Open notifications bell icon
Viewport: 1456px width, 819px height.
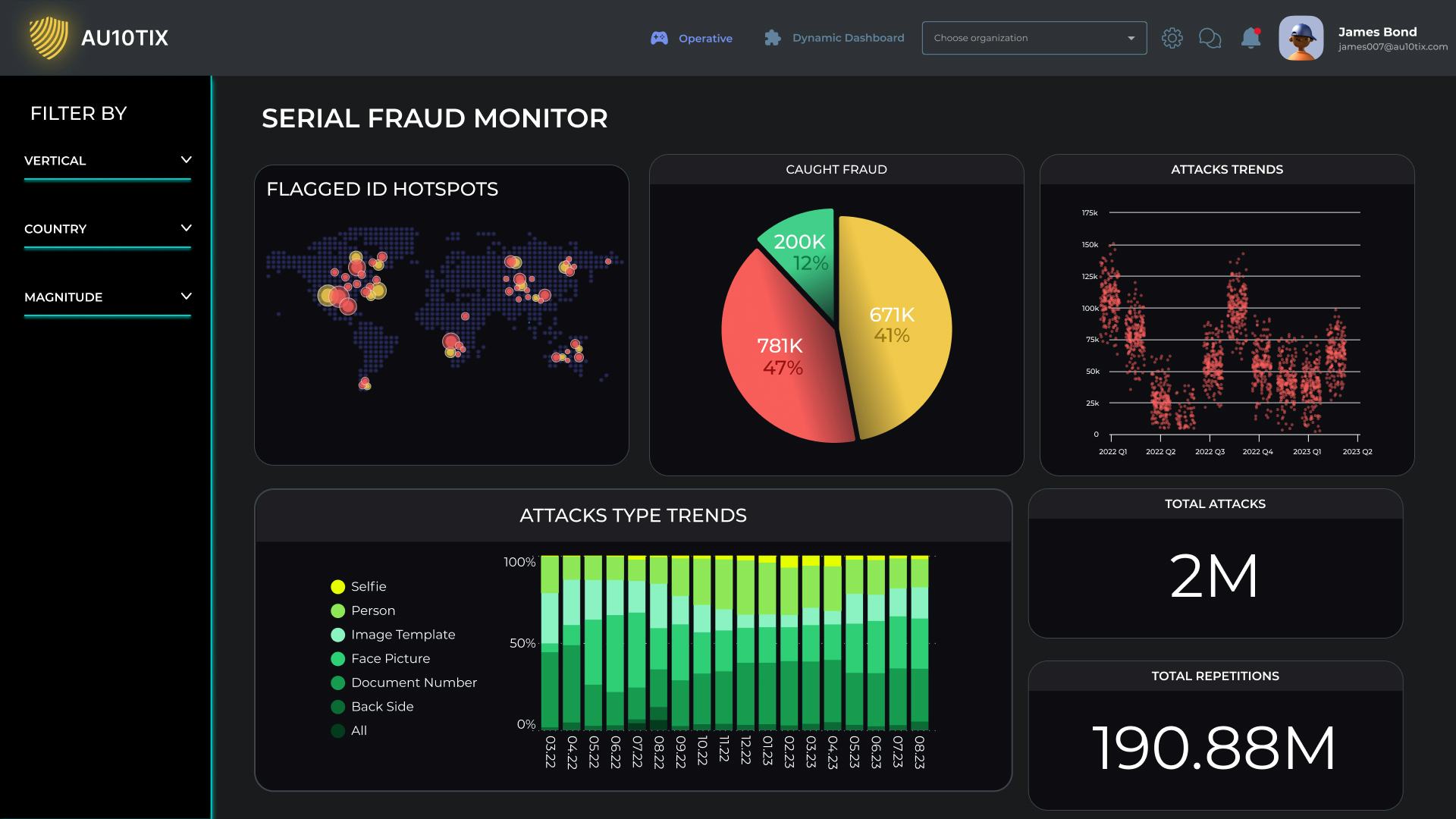[1250, 38]
